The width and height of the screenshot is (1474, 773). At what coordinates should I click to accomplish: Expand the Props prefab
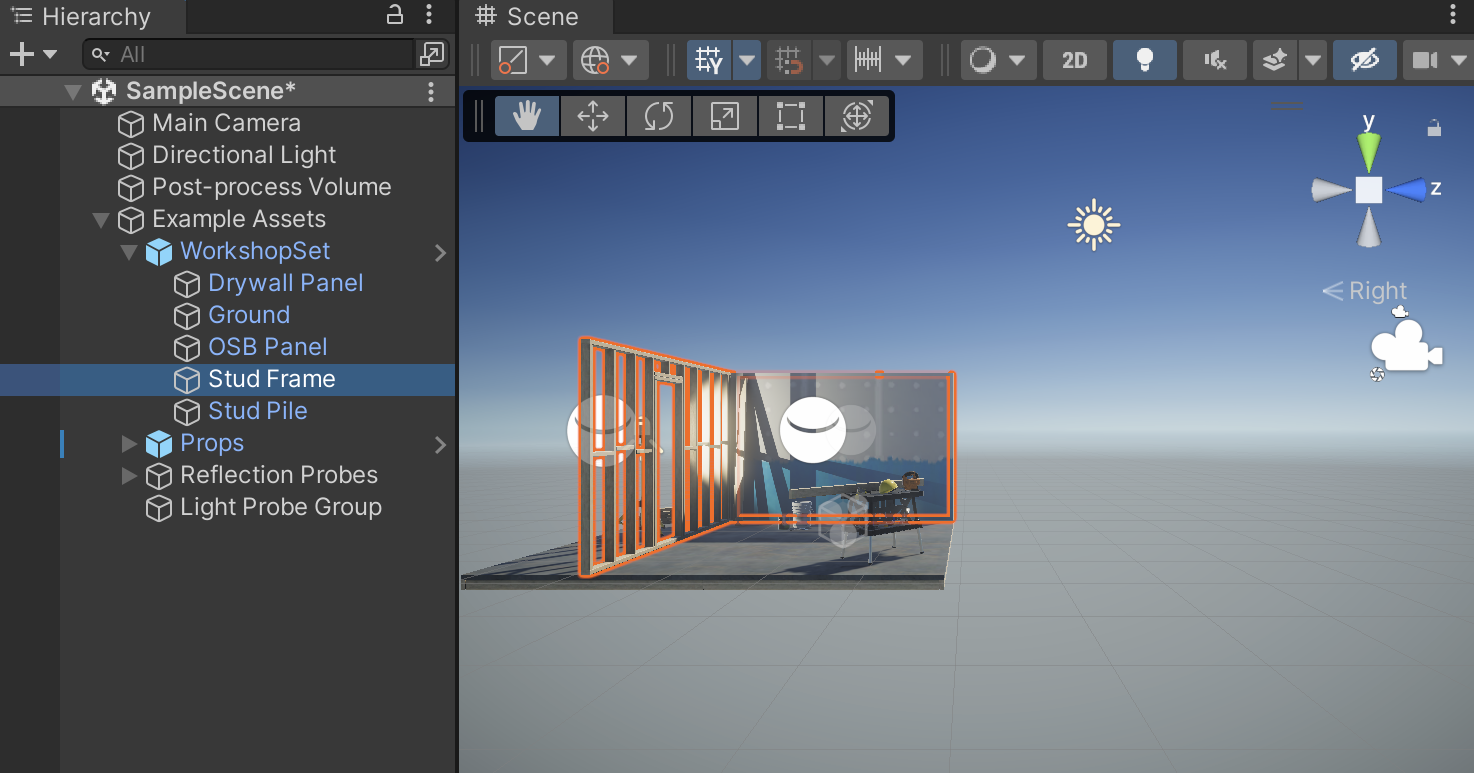128,443
